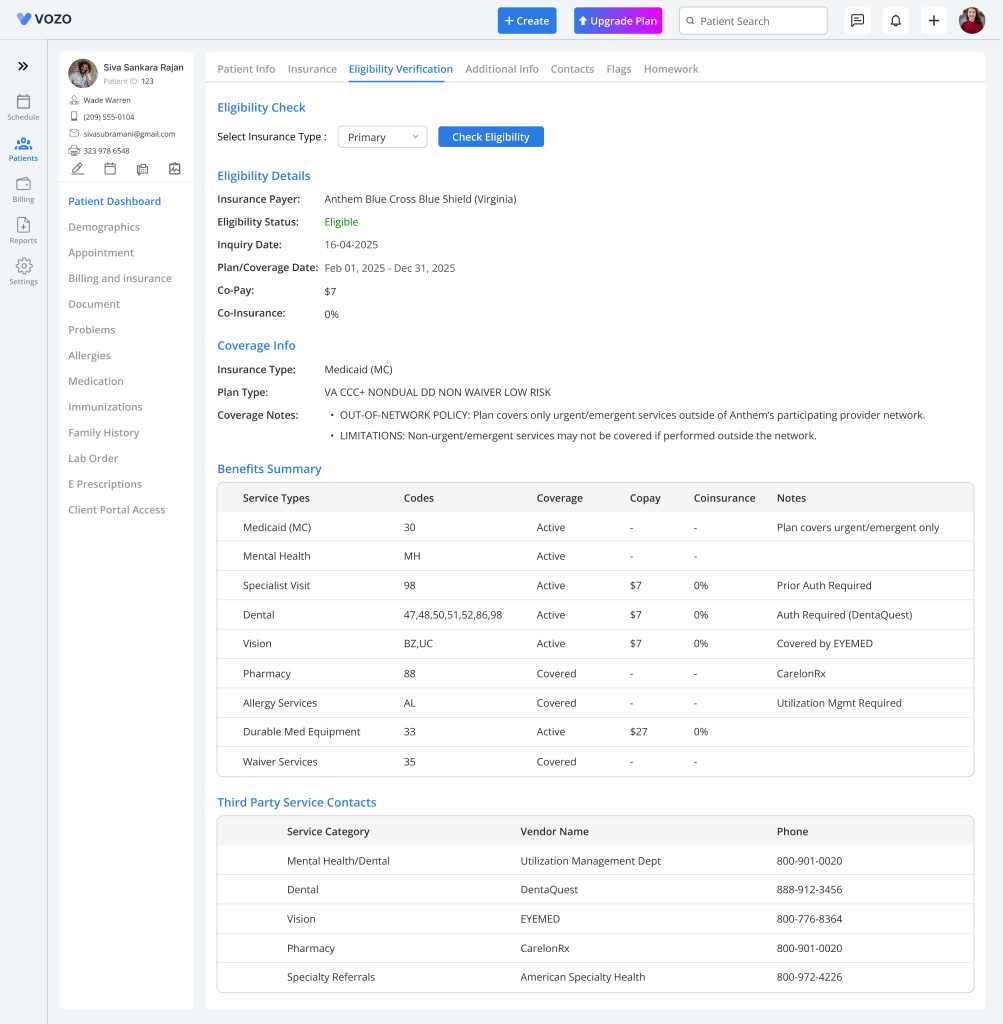This screenshot has height=1024, width=1003.
Task: Open E Prescriptions
Action: (x=105, y=484)
